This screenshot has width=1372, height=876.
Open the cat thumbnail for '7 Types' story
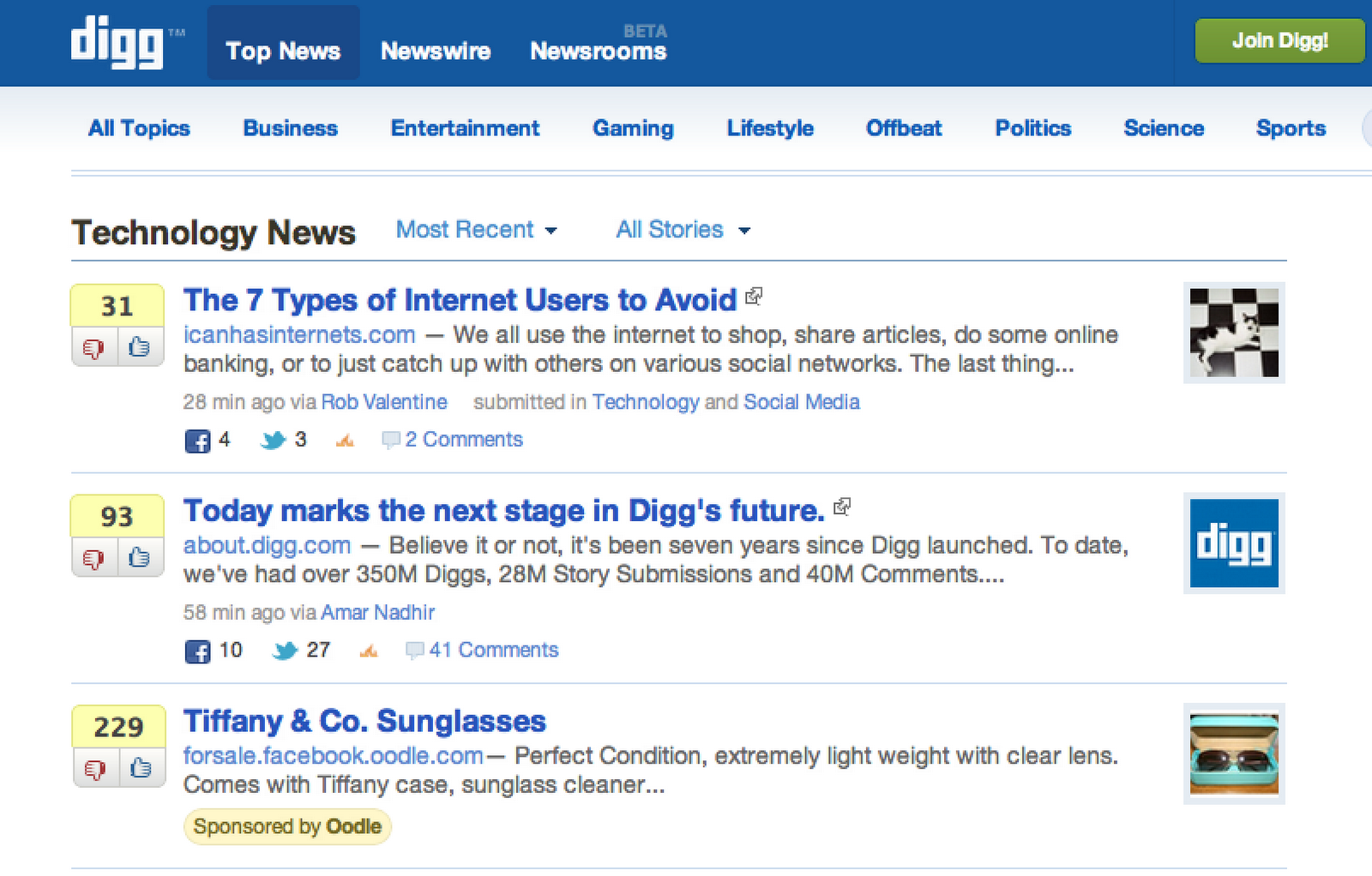coord(1234,333)
